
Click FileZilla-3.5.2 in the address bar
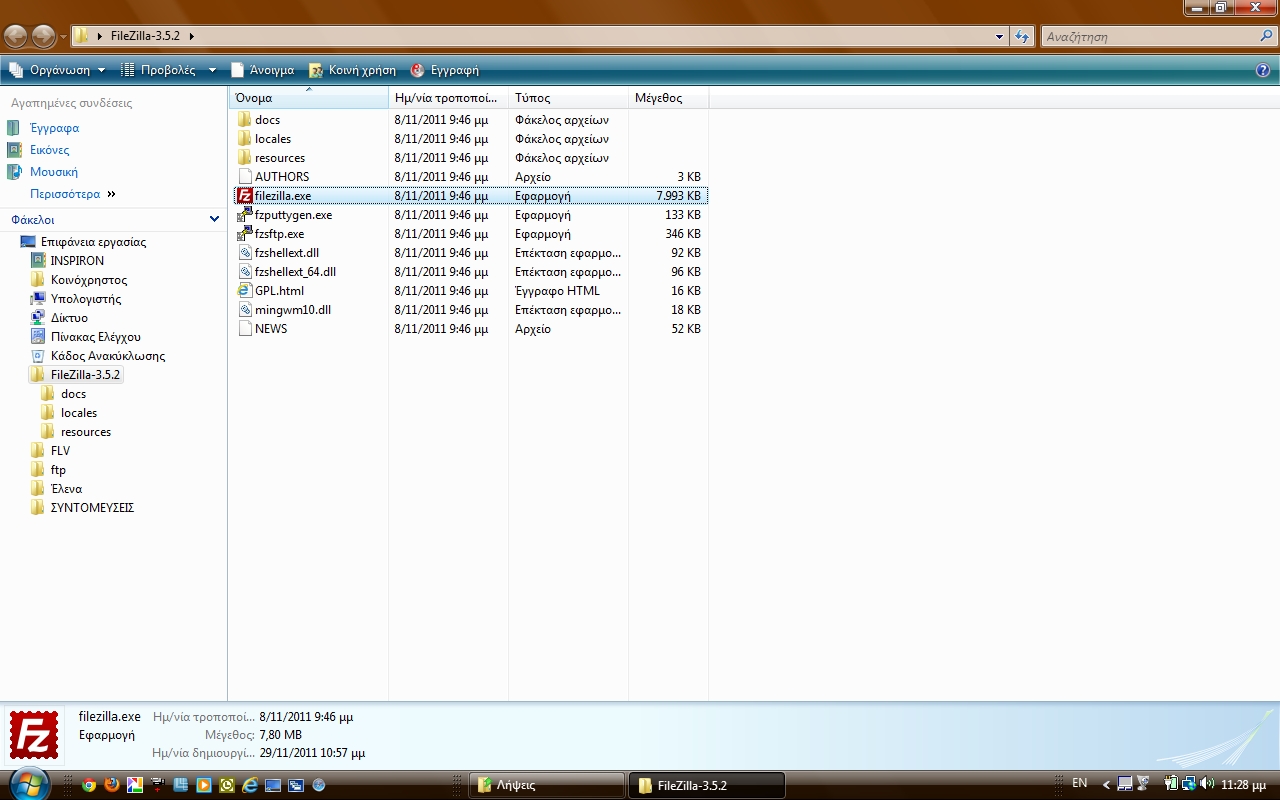pos(145,37)
